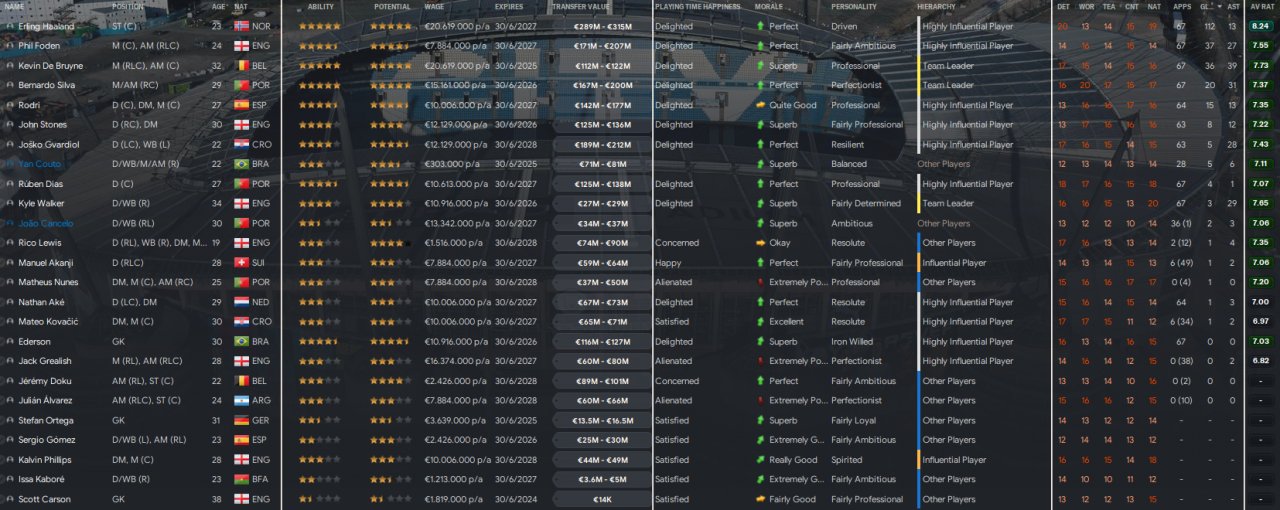The image size is (1280, 510).
Task: Click the Norway flag in Haaland's row
Action: pyautogui.click(x=241, y=26)
